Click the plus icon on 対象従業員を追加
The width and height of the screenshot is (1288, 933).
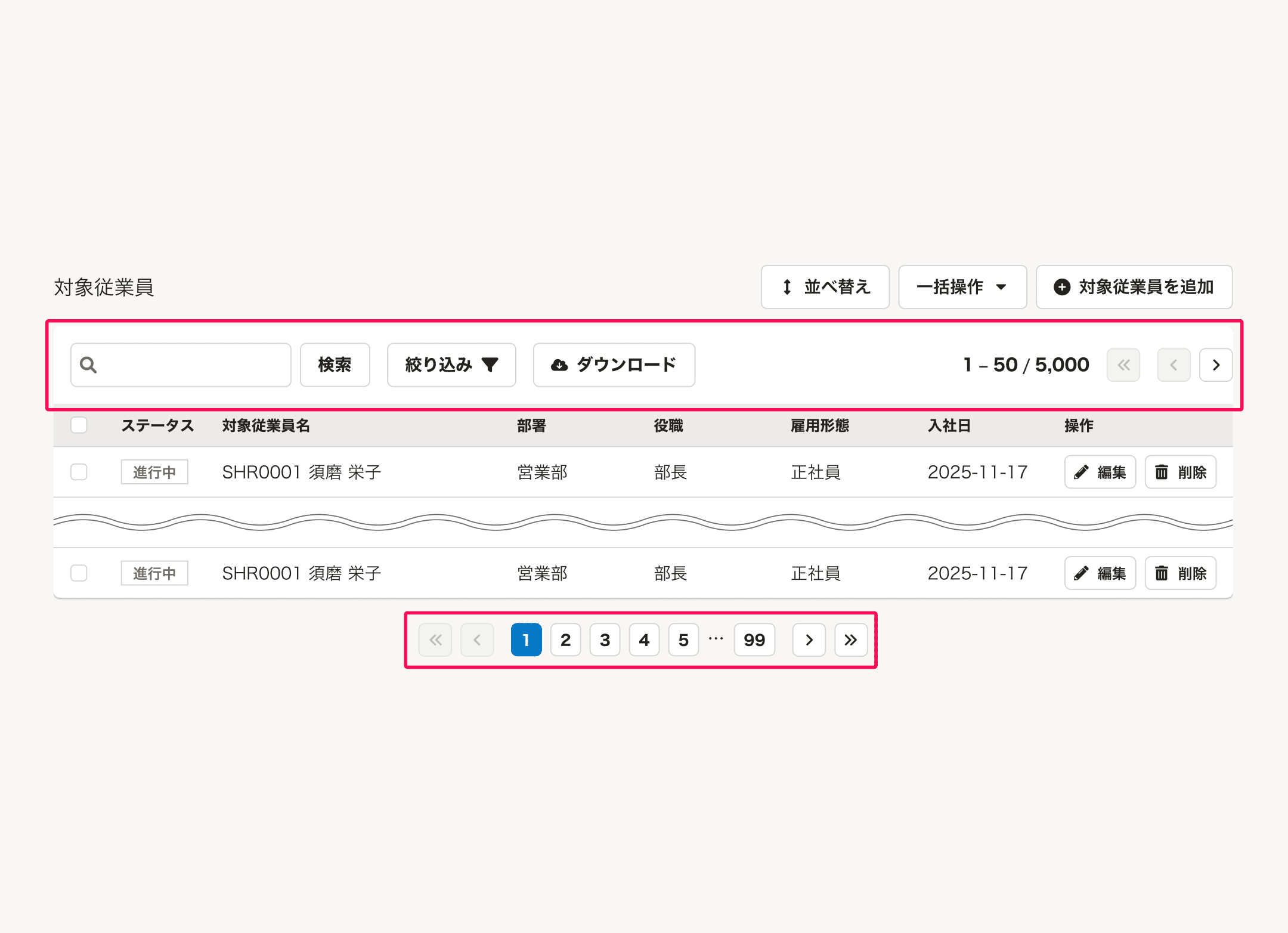pos(1062,287)
